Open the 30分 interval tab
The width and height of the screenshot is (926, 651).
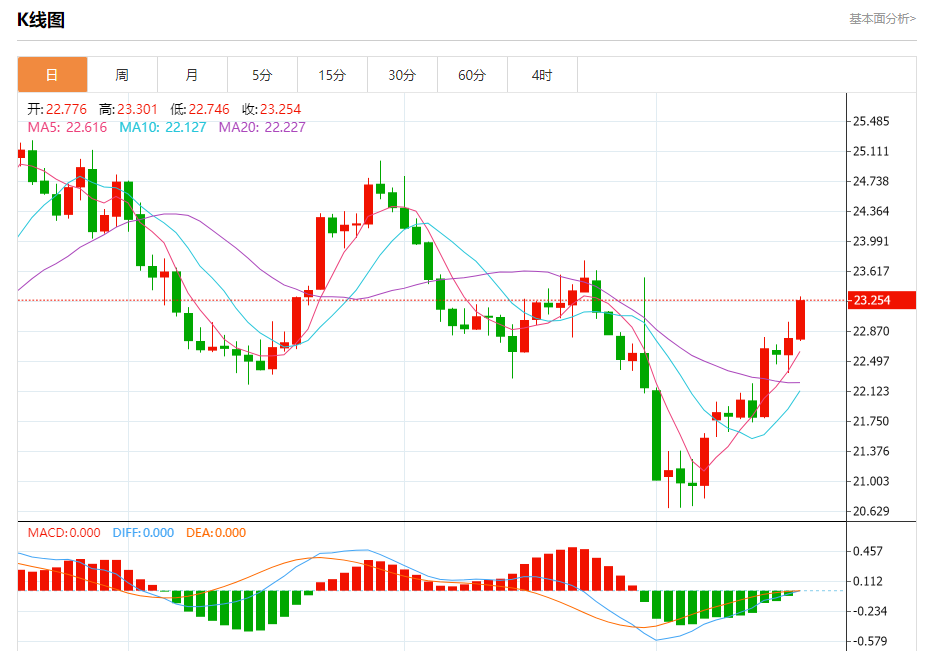(x=402, y=75)
